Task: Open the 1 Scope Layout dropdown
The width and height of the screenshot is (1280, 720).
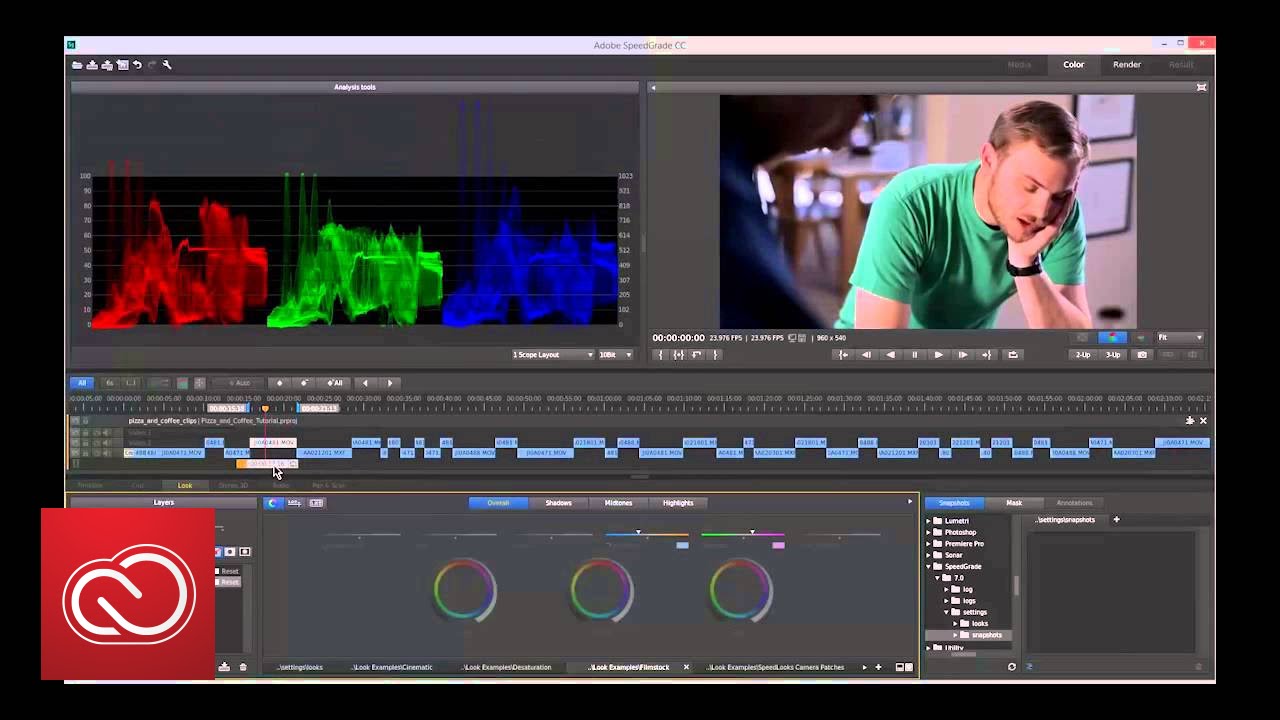Action: coord(553,355)
